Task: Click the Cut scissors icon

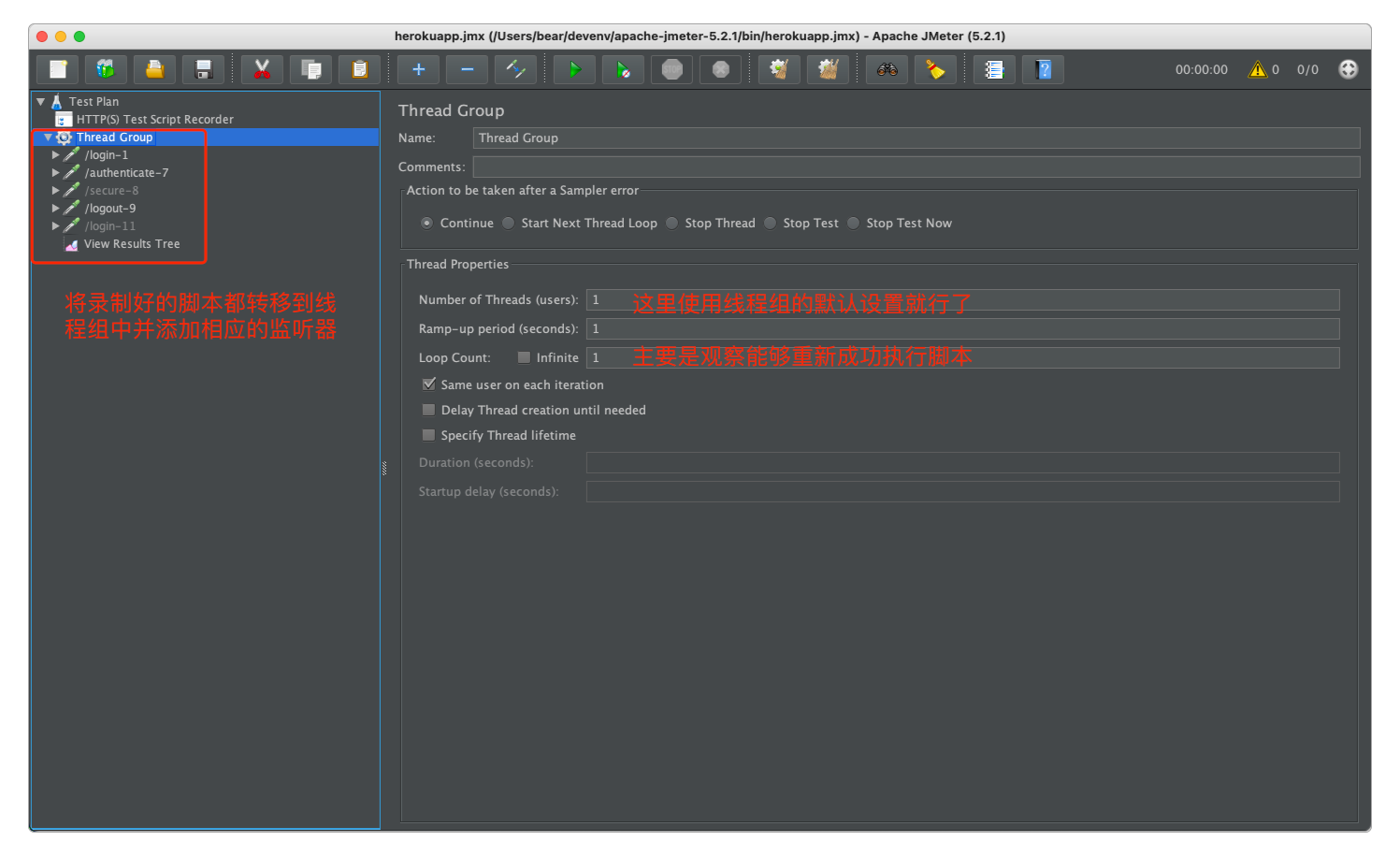Action: point(262,69)
